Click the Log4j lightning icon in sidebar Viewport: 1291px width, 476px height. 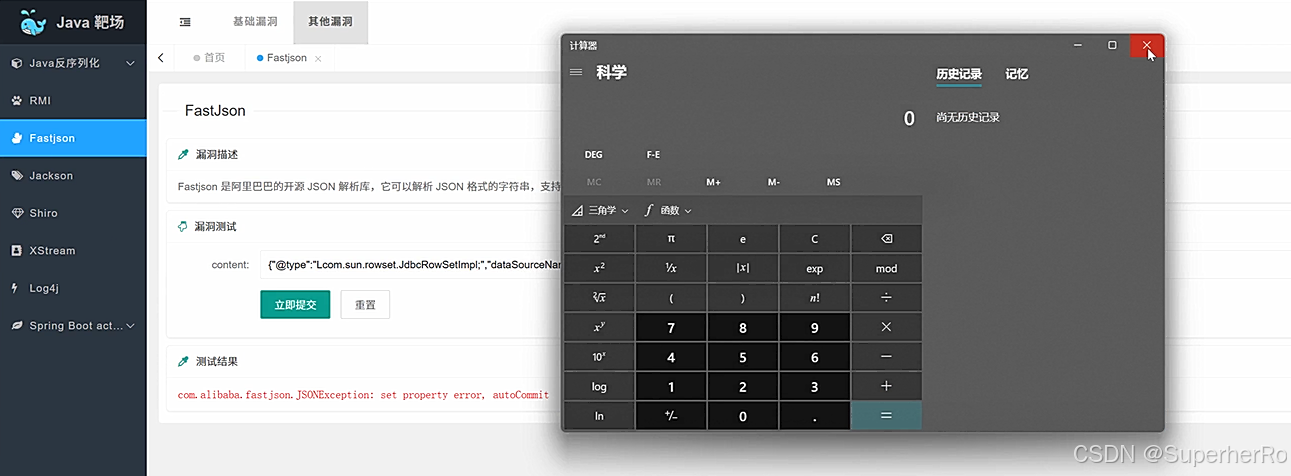[x=16, y=288]
